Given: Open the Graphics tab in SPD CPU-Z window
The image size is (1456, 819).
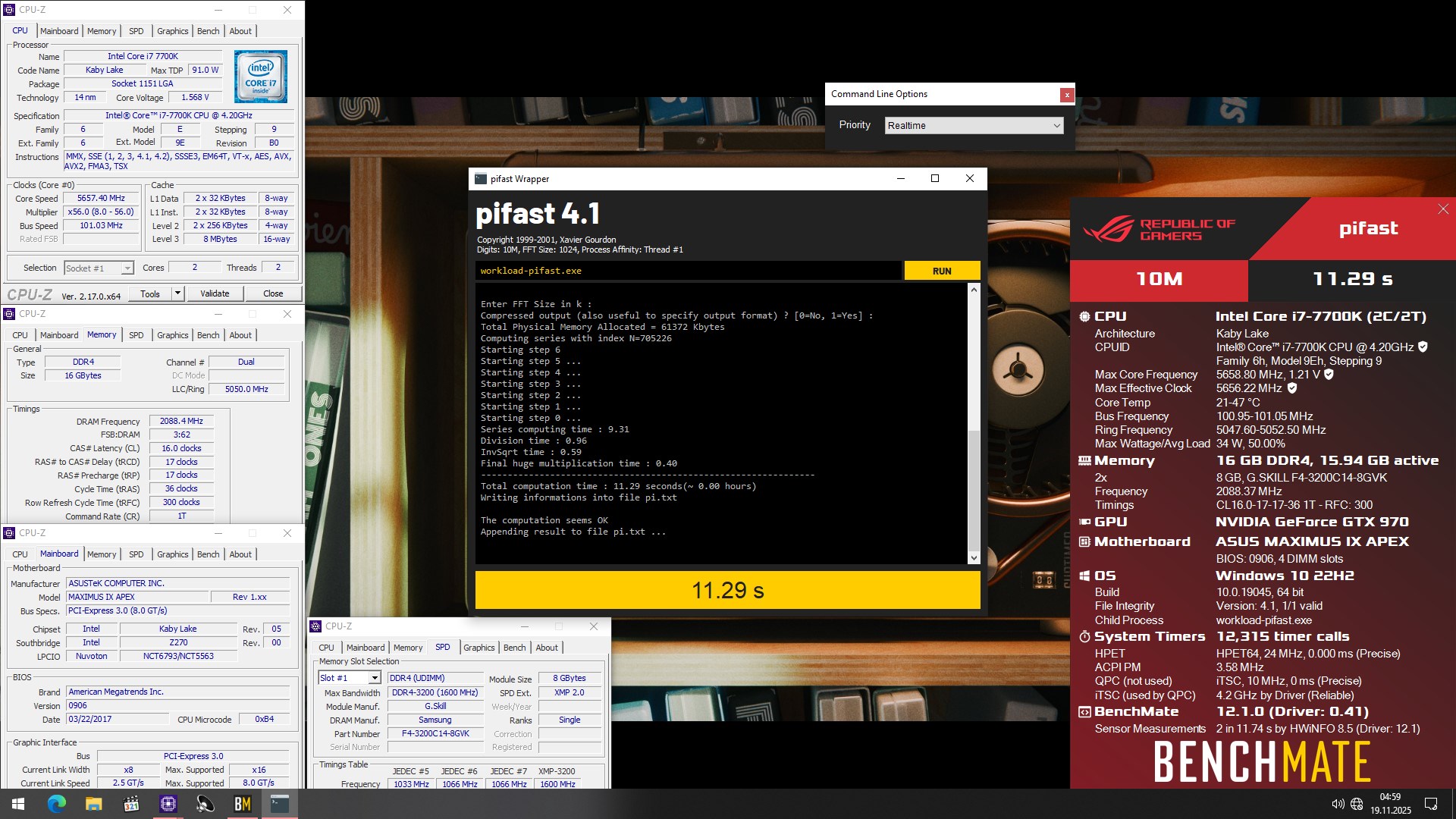Looking at the screenshot, I should coord(479,648).
